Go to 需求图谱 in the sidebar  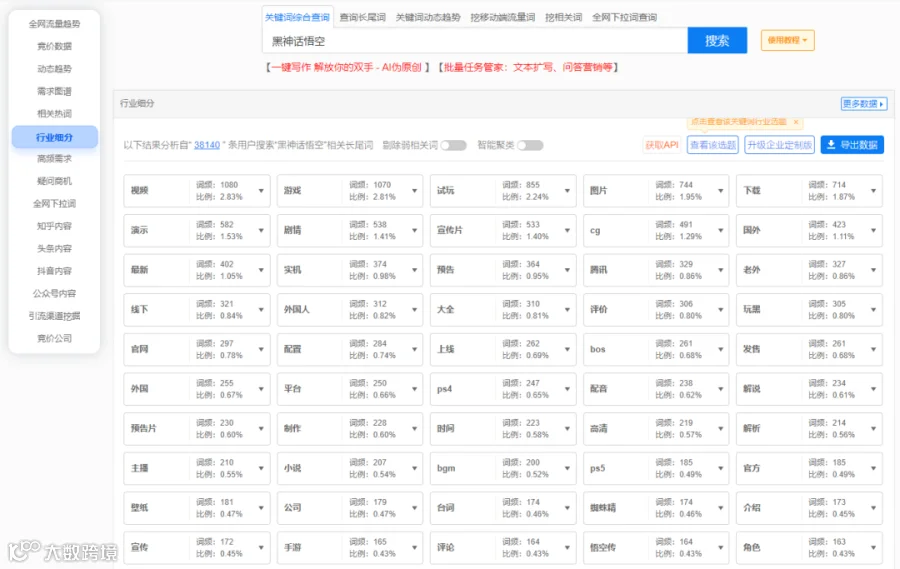tap(55, 91)
